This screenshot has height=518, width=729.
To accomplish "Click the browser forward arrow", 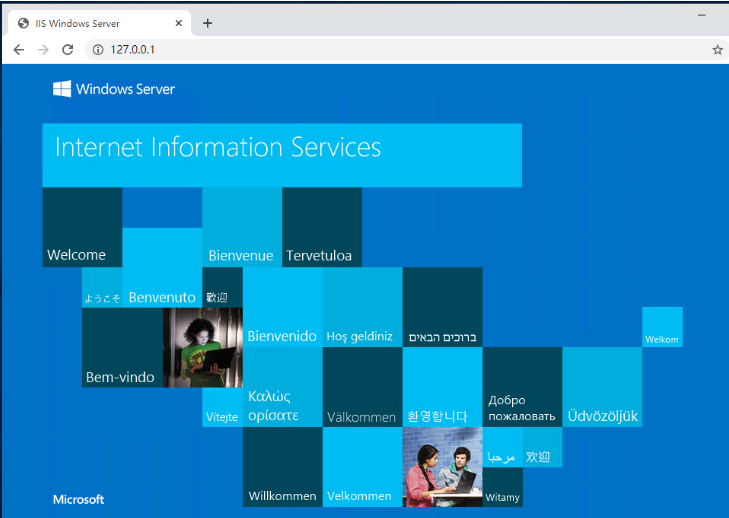I will pyautogui.click(x=43, y=50).
